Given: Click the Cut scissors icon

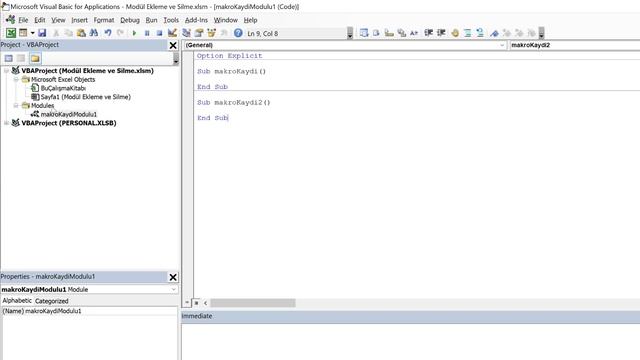Looking at the screenshot, I should pos(56,33).
